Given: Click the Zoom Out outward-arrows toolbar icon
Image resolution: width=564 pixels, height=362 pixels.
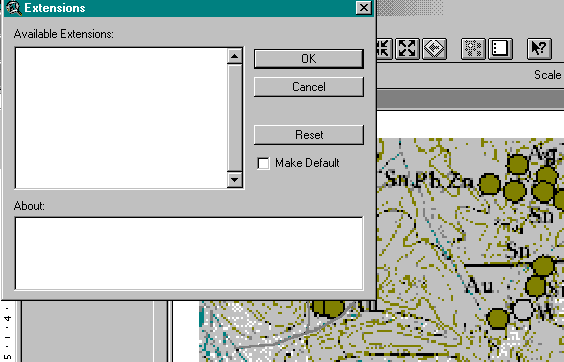Looking at the screenshot, I should (x=407, y=48).
